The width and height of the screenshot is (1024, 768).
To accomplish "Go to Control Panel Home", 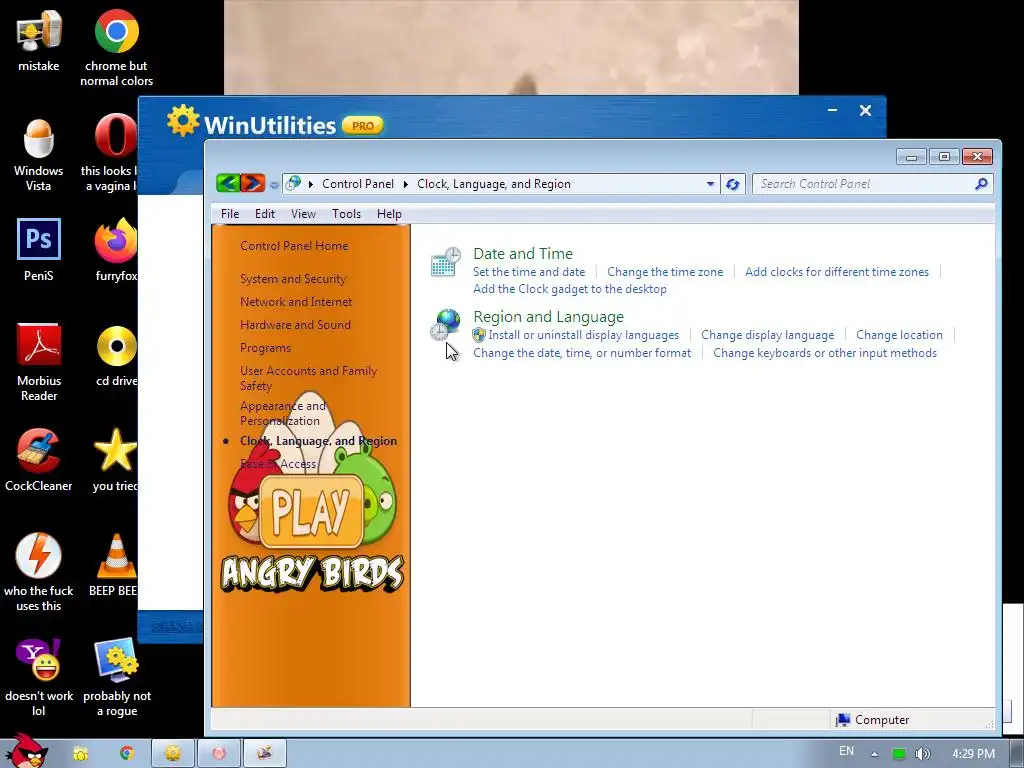I will pos(294,246).
